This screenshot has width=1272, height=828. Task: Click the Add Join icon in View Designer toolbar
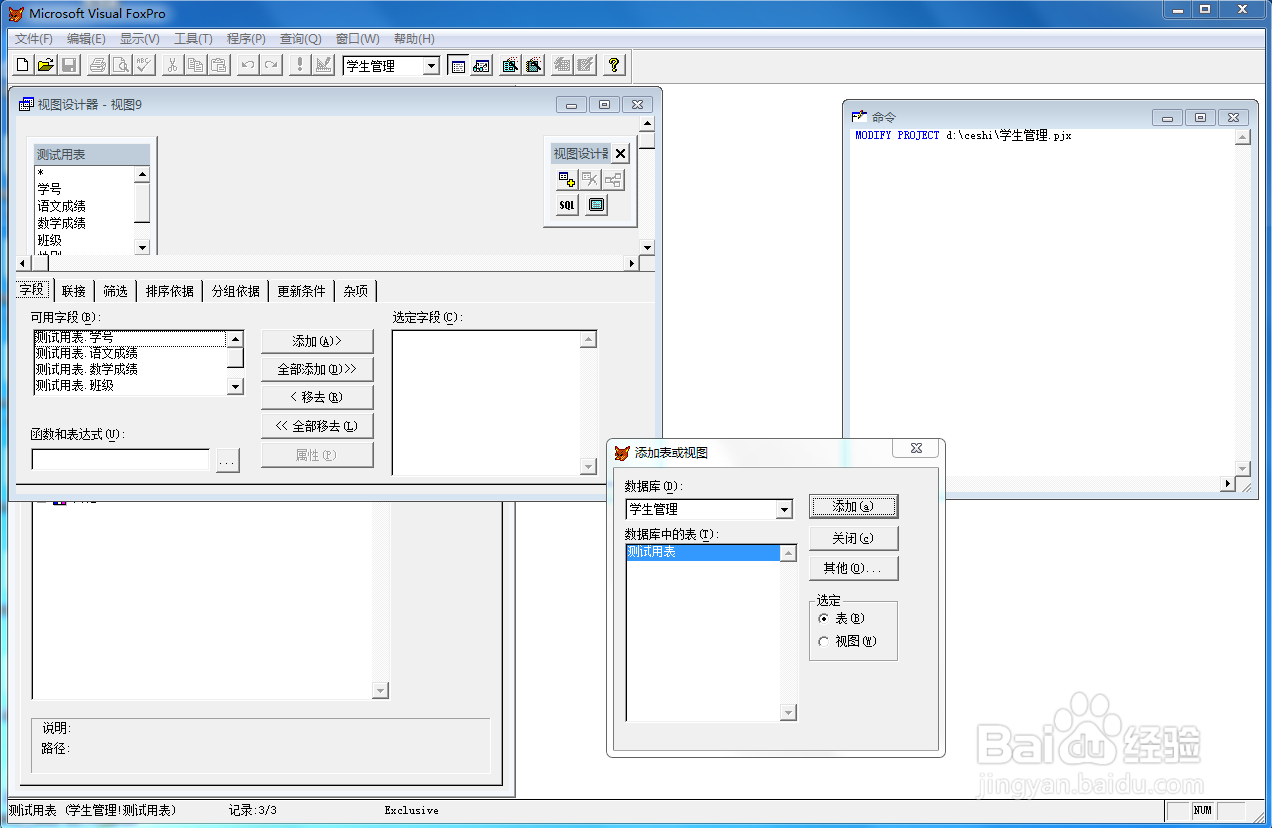point(613,180)
